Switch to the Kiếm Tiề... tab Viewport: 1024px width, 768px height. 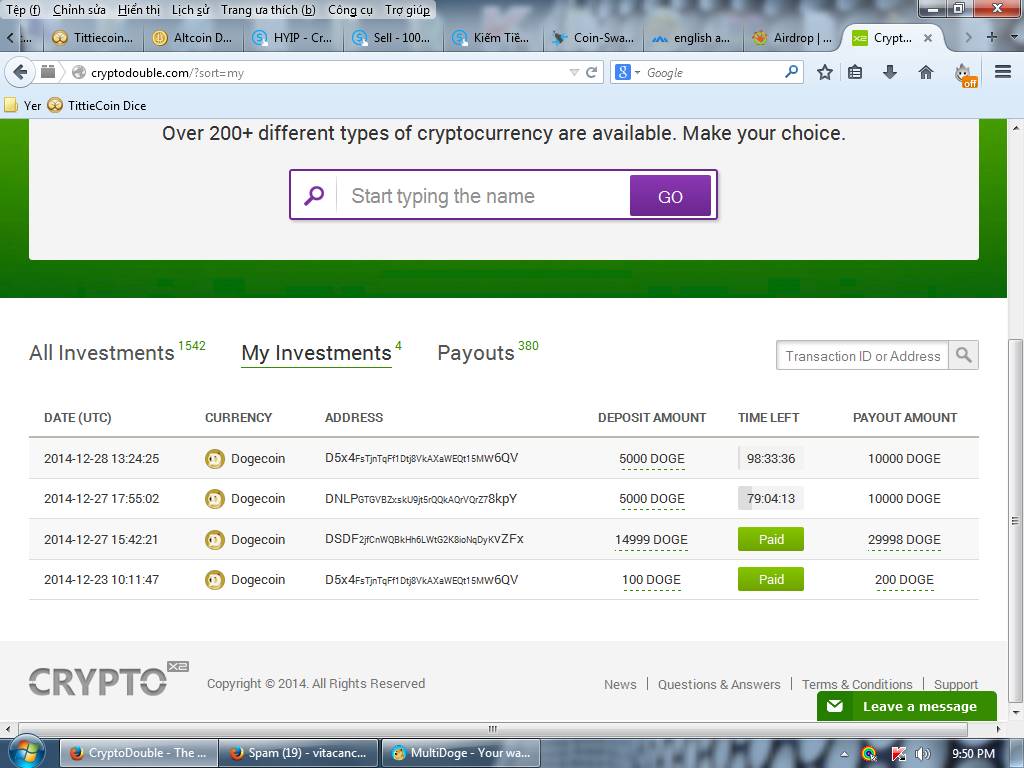coord(492,38)
